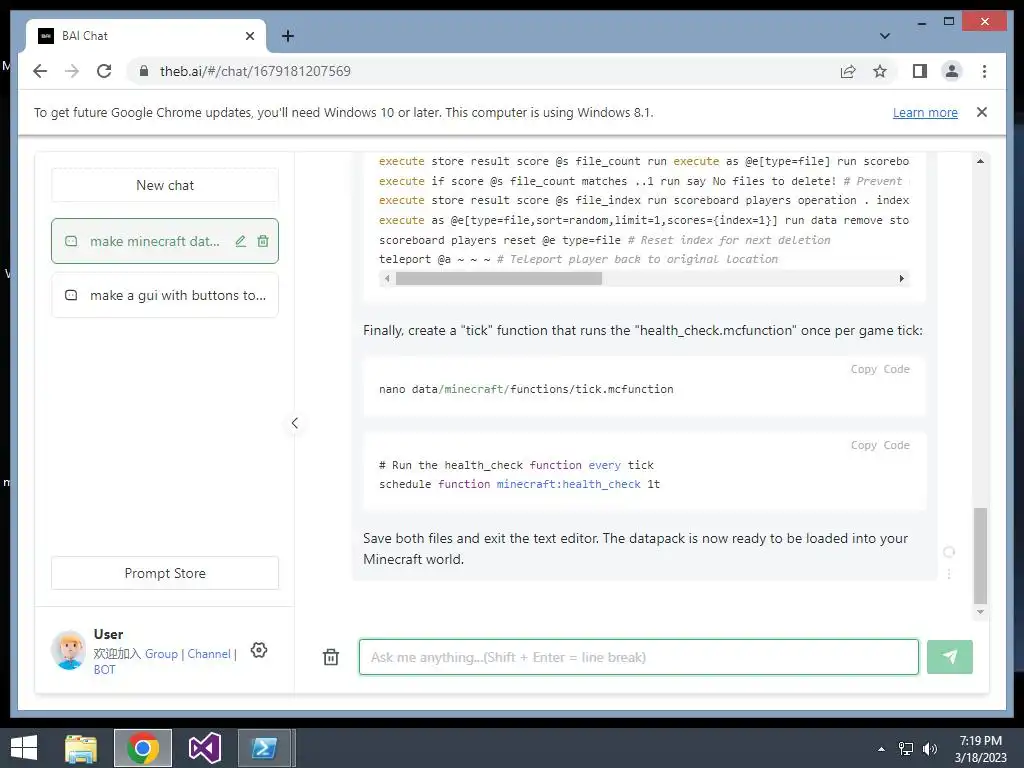Send message with paper plane button
1024x768 pixels.
click(x=950, y=657)
